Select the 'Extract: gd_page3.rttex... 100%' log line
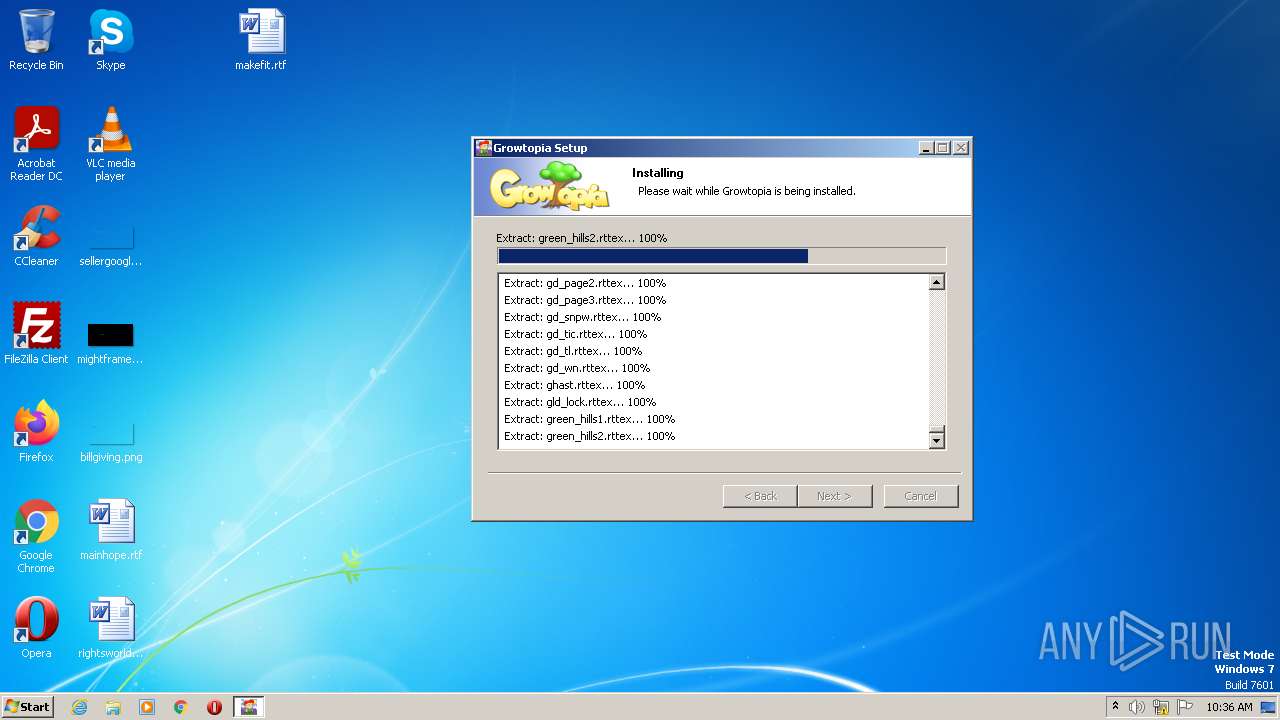This screenshot has width=1280, height=720. [x=585, y=300]
